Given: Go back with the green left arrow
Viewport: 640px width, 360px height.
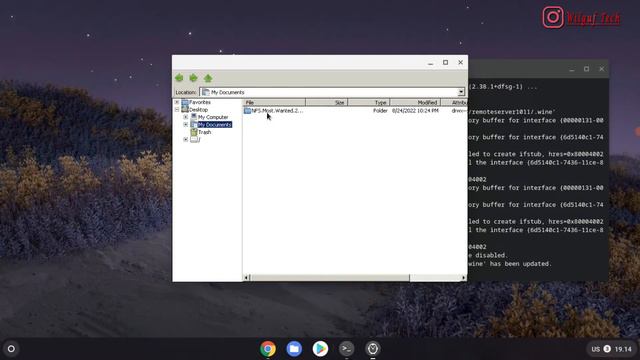Looking at the screenshot, I should [x=179, y=78].
